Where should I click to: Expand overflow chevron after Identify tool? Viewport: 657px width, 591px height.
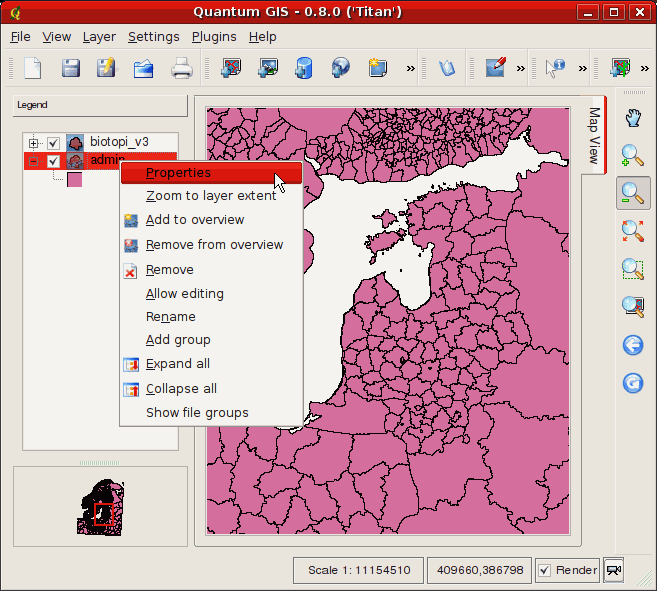[582, 68]
